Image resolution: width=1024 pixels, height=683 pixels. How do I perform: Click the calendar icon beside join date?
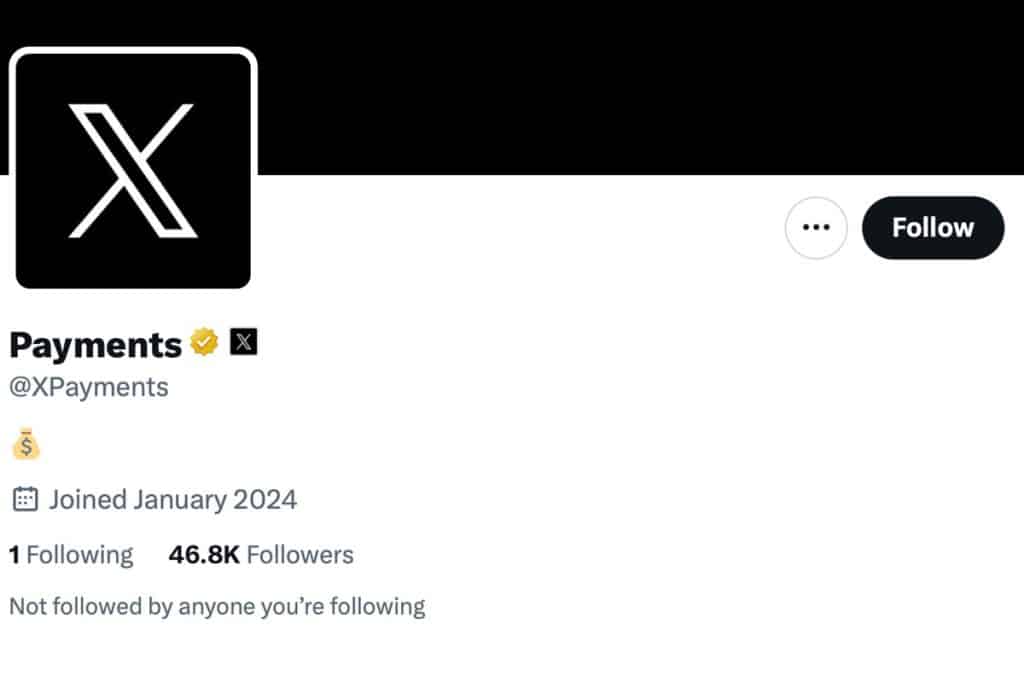point(25,498)
